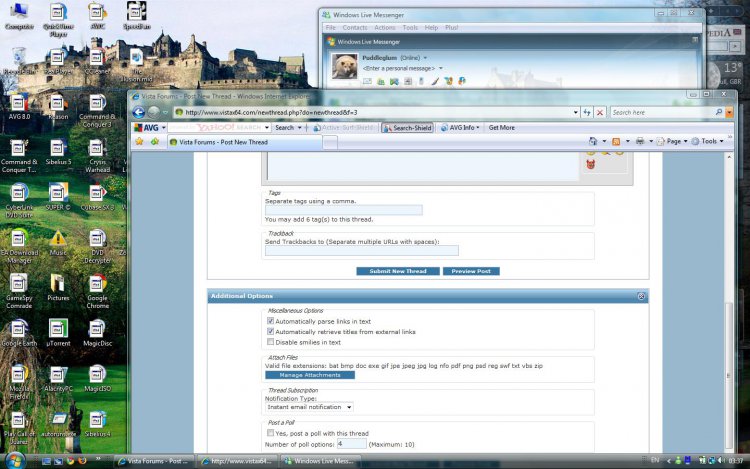Click the Add to Favorites star-plus icon
Image resolution: width=750 pixels, height=469 pixels.
[154, 142]
